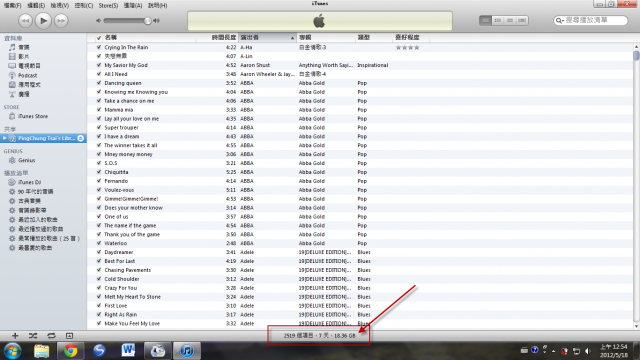Sort by Time column header
This screenshot has width=640, height=360.
point(217,38)
